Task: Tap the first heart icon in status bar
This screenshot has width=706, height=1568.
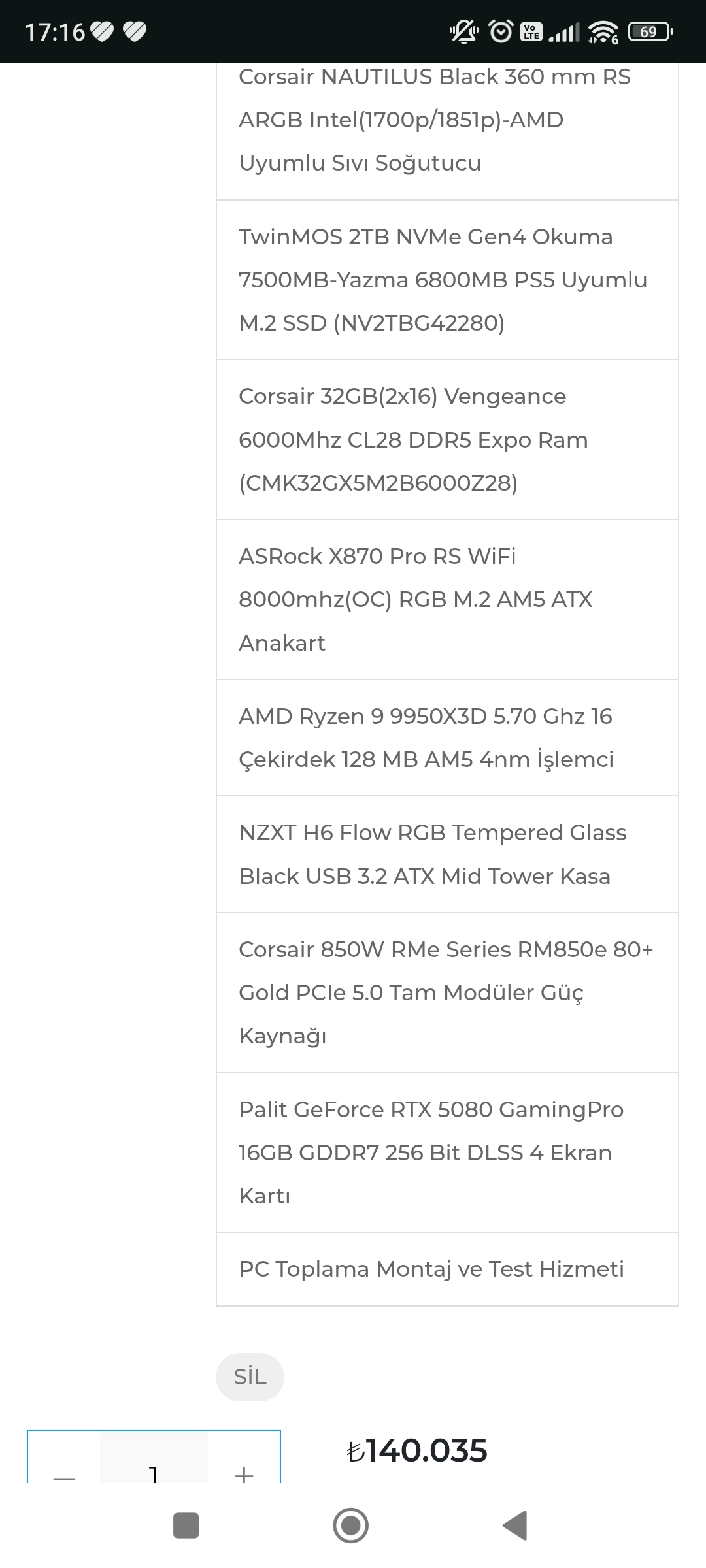Action: (x=102, y=31)
